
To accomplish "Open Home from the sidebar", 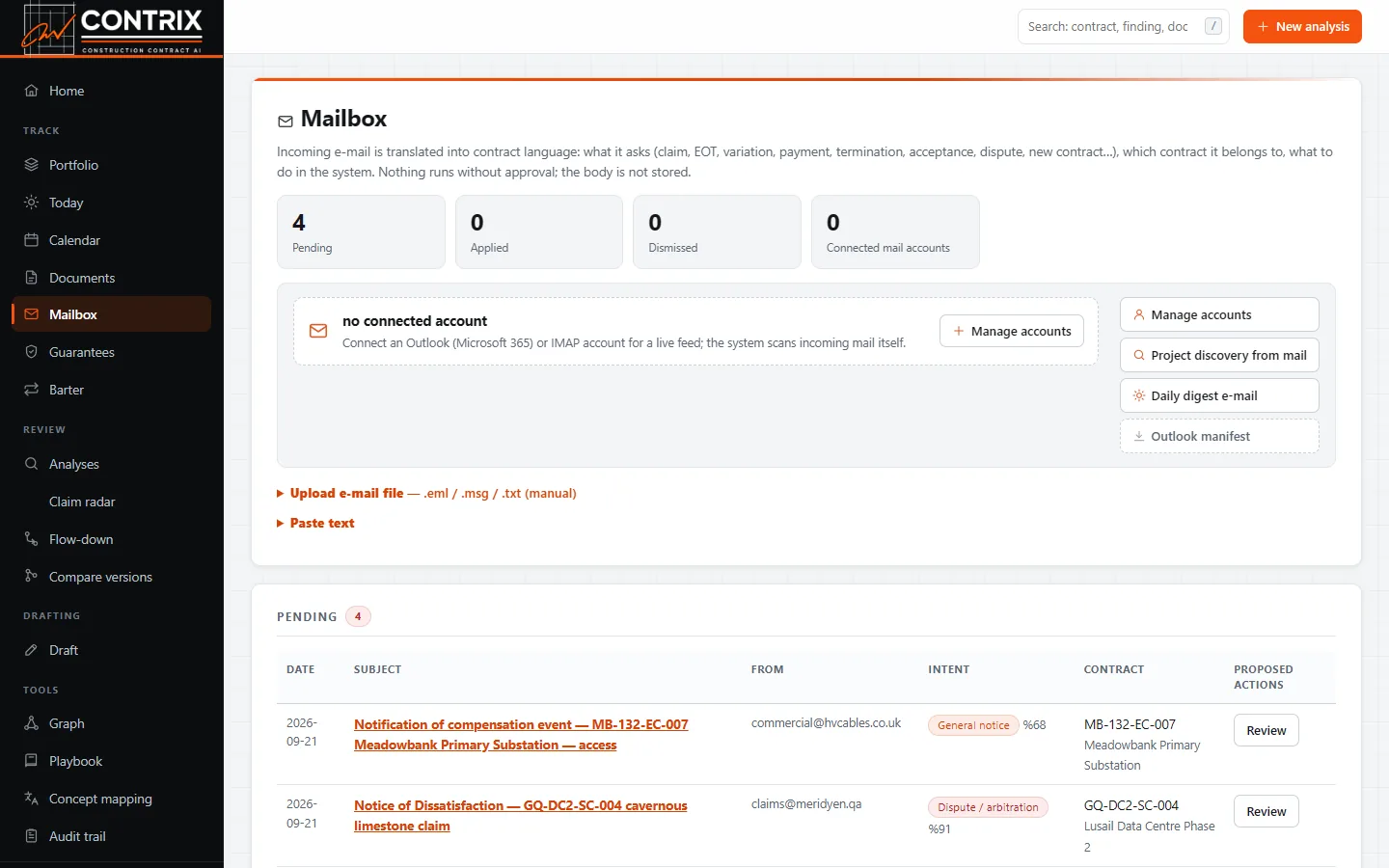I will (x=111, y=91).
